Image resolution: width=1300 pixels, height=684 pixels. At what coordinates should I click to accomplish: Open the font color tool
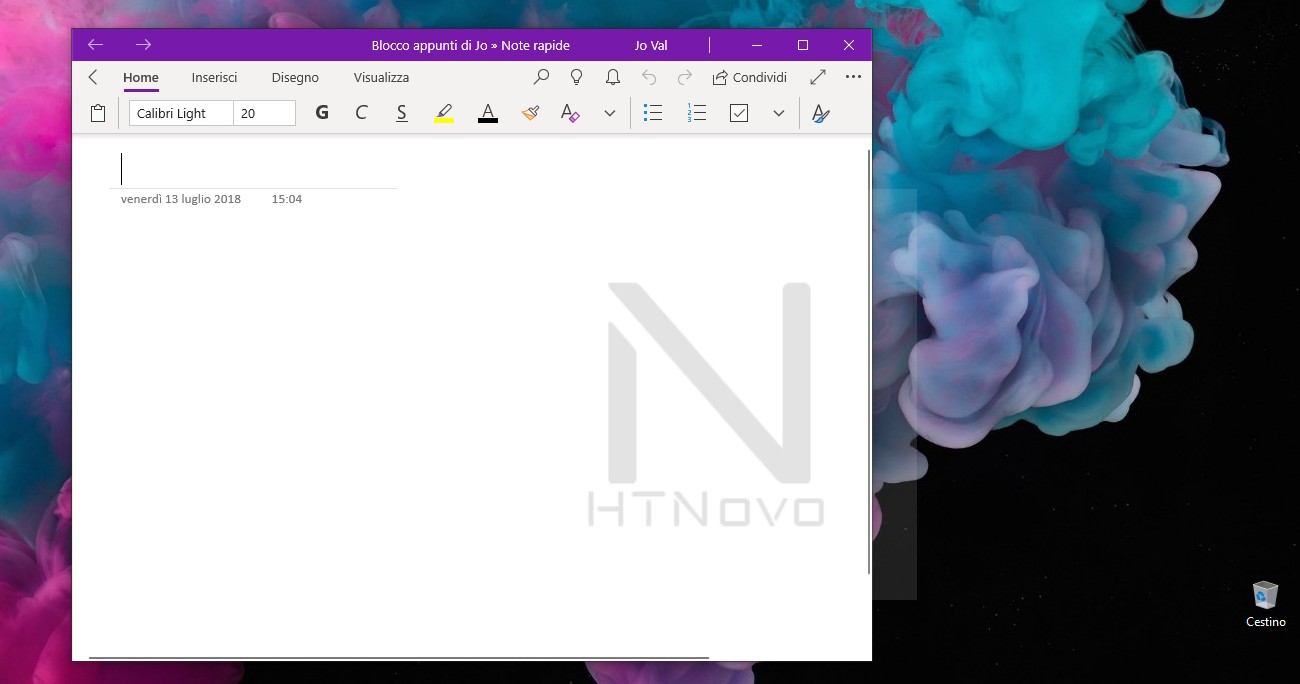point(487,112)
